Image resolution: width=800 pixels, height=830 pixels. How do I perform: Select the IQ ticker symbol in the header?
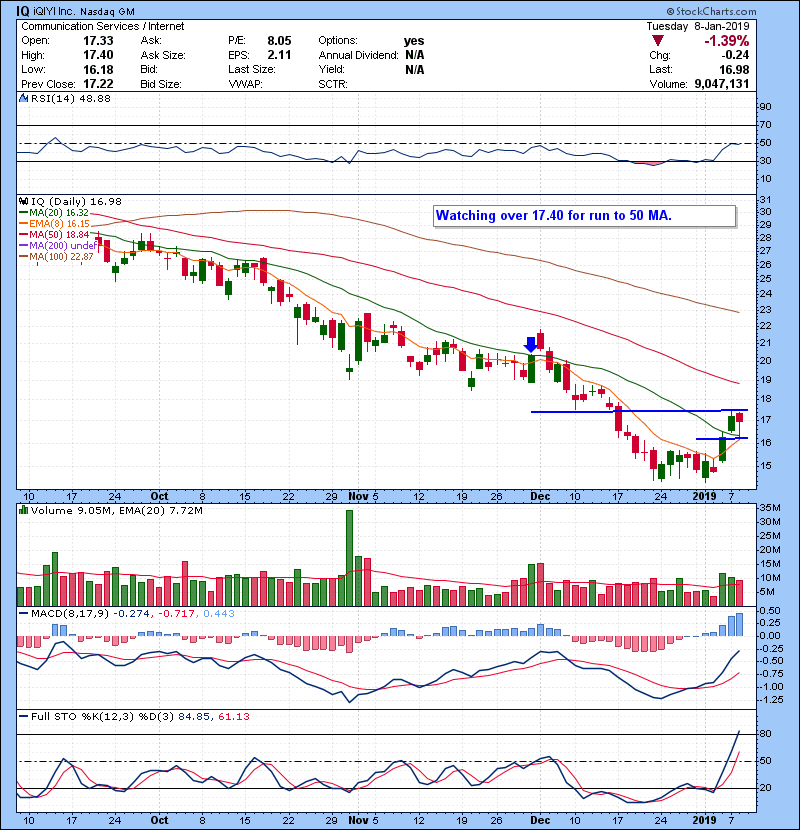coord(23,11)
